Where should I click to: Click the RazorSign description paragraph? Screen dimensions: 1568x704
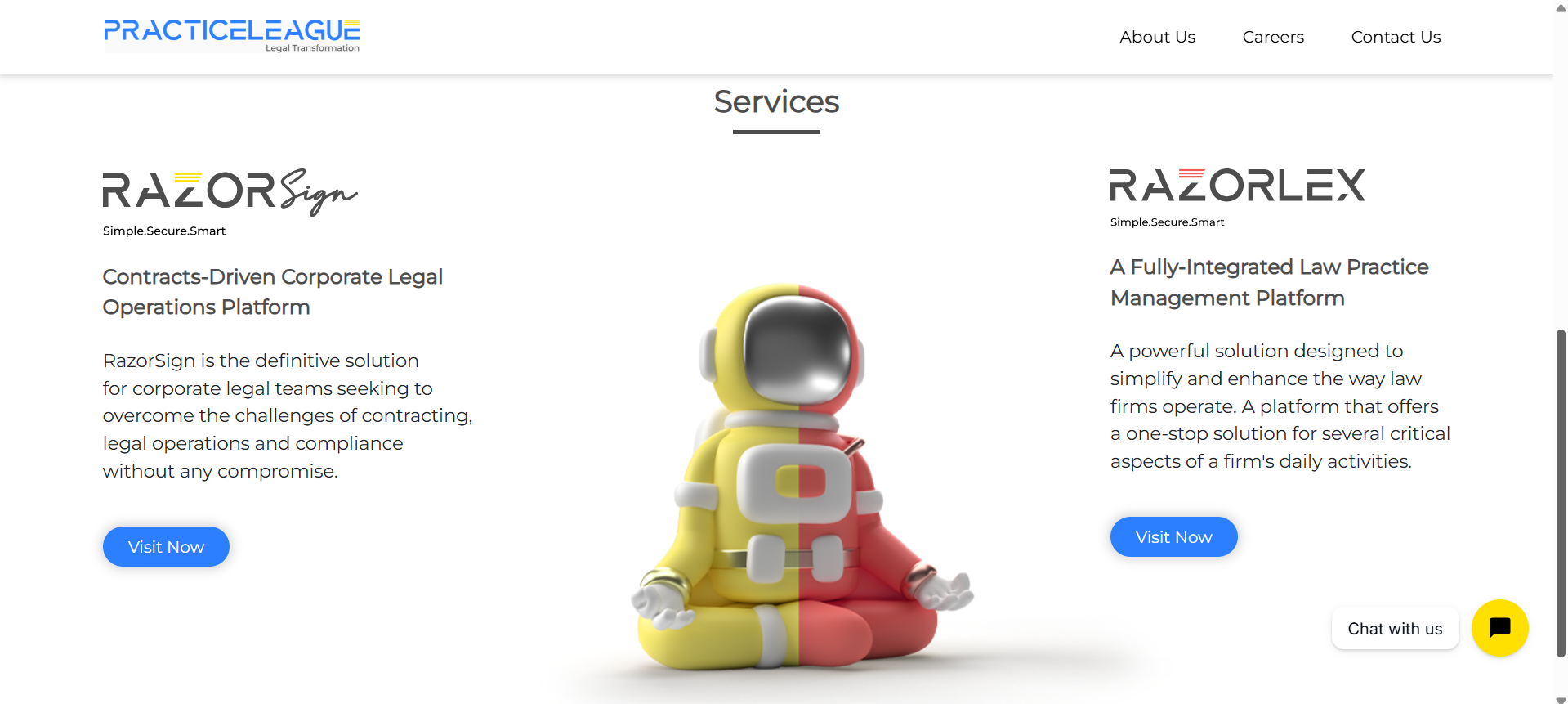pyautogui.click(x=288, y=415)
